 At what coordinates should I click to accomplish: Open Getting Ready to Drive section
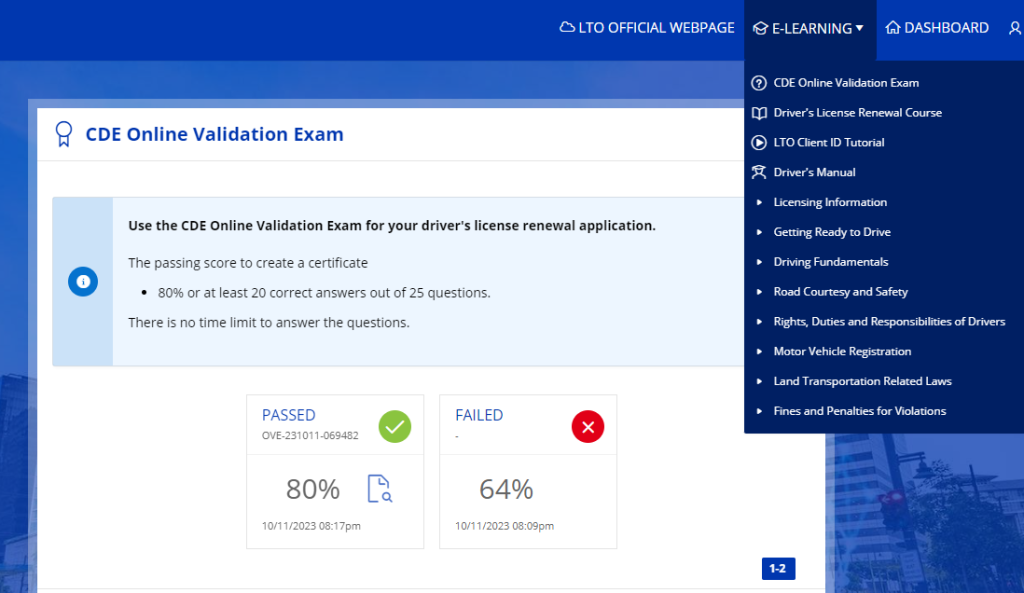832,232
